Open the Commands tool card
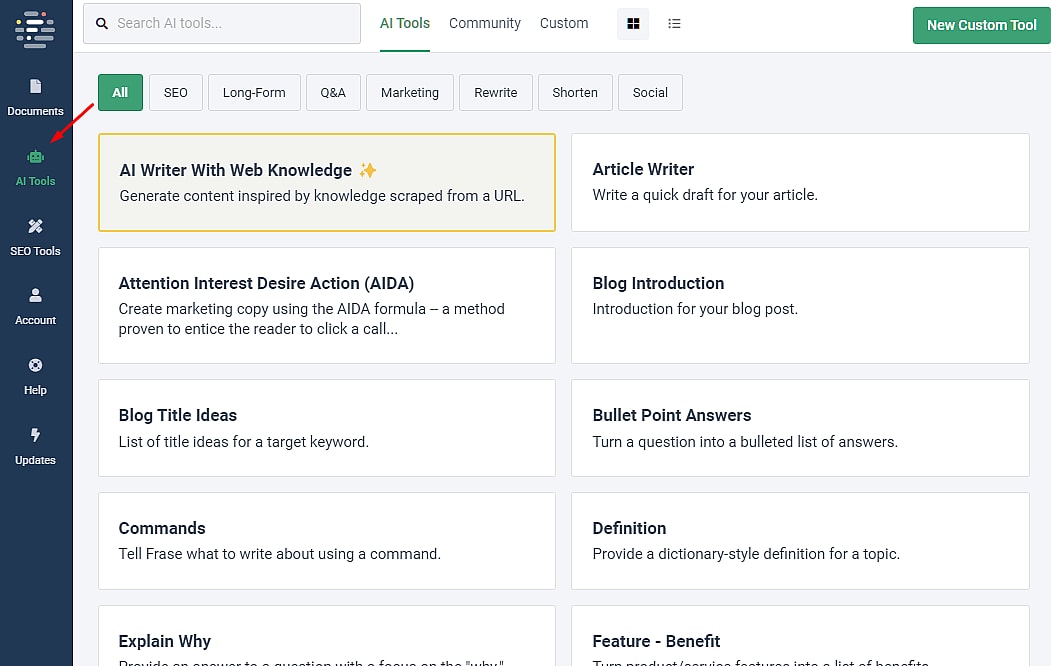 point(327,541)
